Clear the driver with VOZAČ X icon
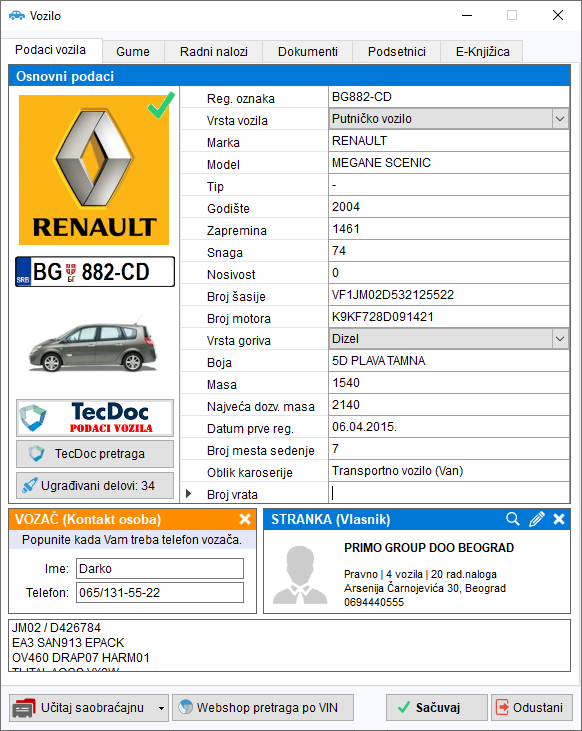This screenshot has width=582, height=731. [x=245, y=519]
